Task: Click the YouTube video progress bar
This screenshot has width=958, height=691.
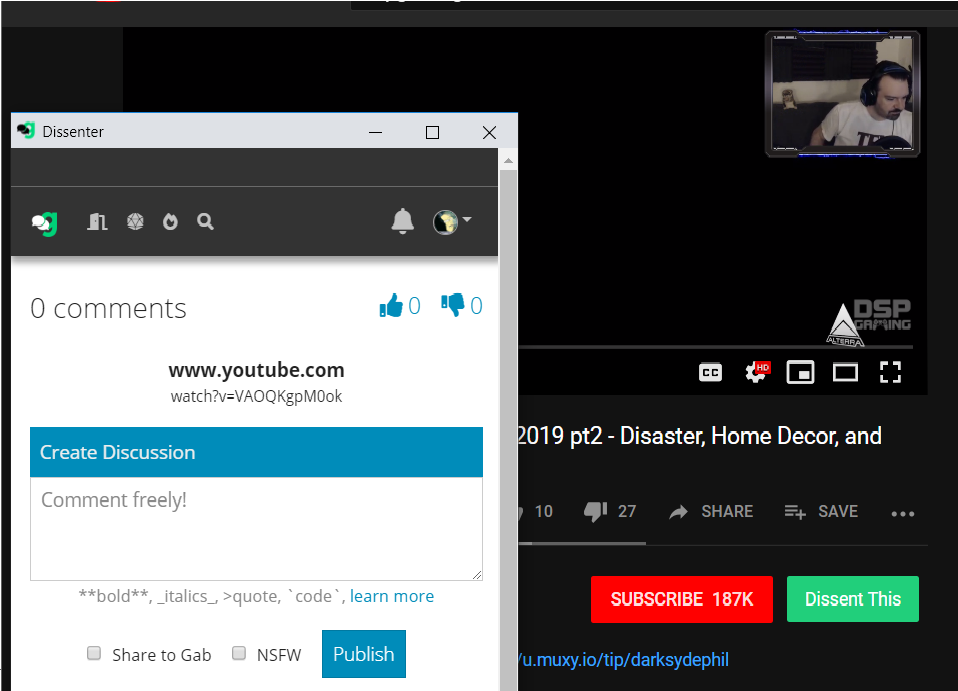Action: (715, 347)
